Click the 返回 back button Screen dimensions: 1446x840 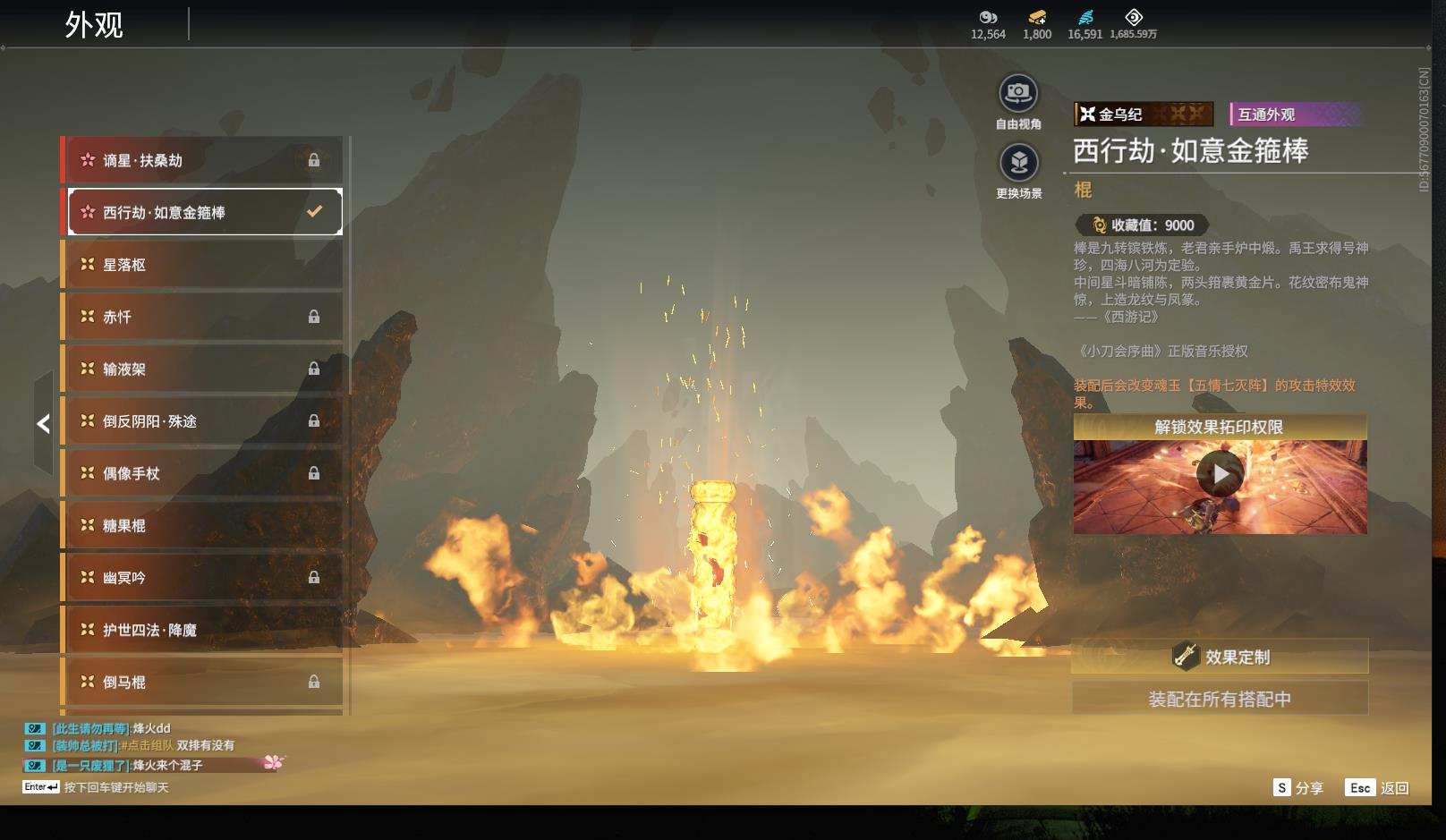pos(1377,788)
